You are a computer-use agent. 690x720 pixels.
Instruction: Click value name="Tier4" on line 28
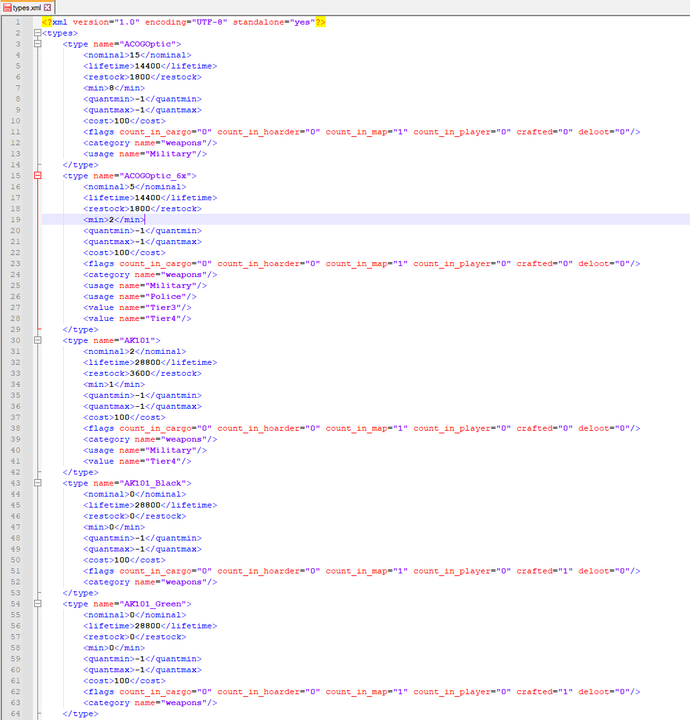point(137,319)
